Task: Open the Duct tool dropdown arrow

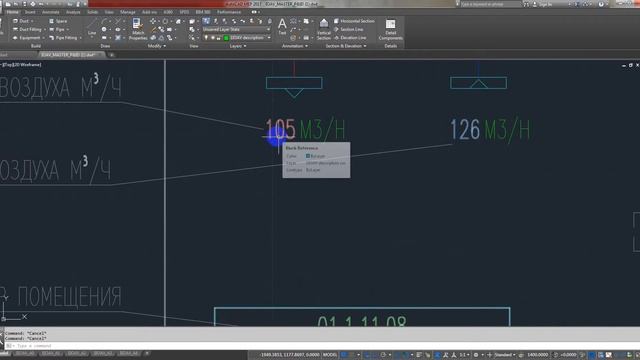Action: (32, 21)
